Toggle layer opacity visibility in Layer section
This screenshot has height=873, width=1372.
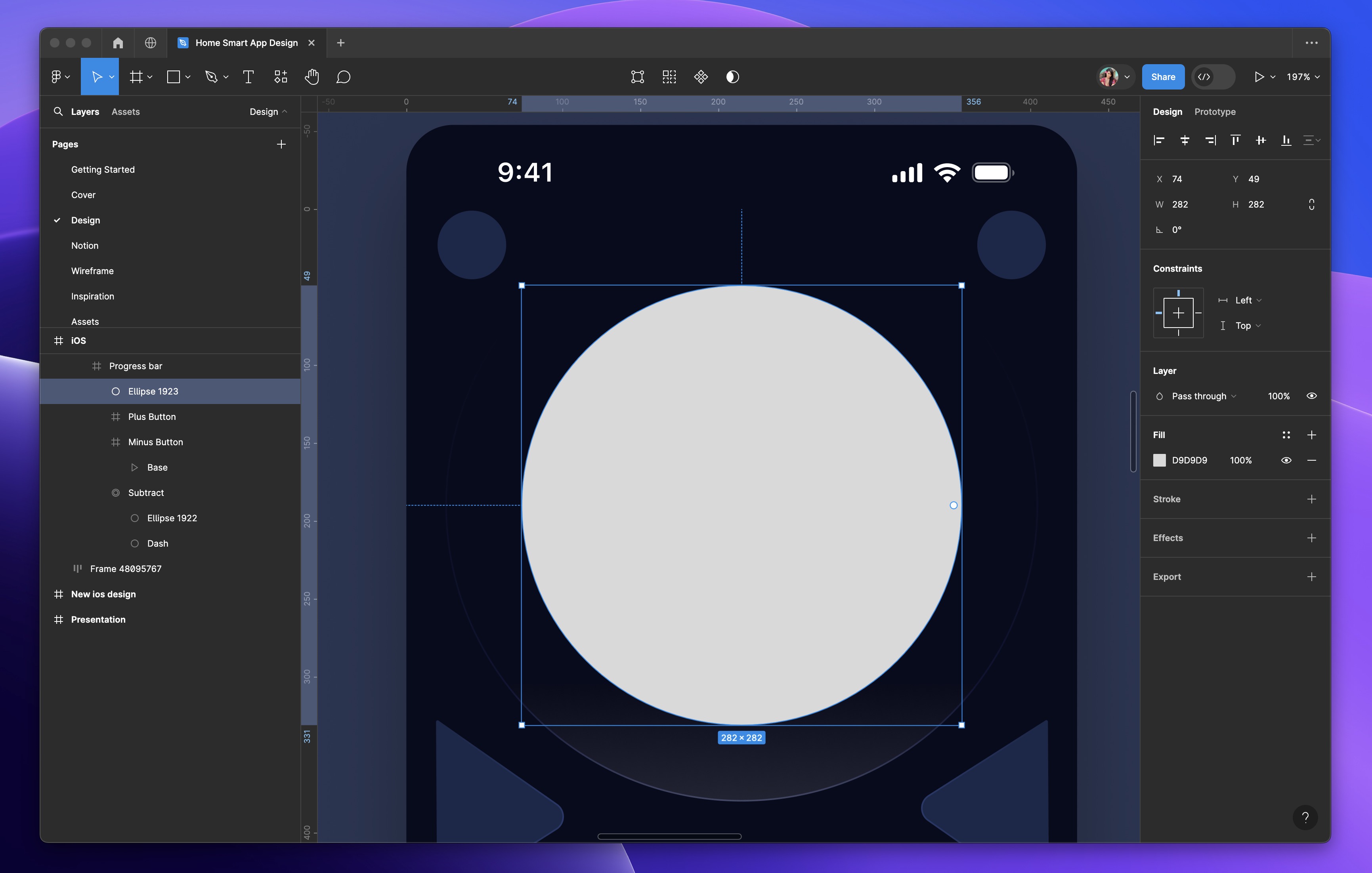click(1312, 395)
